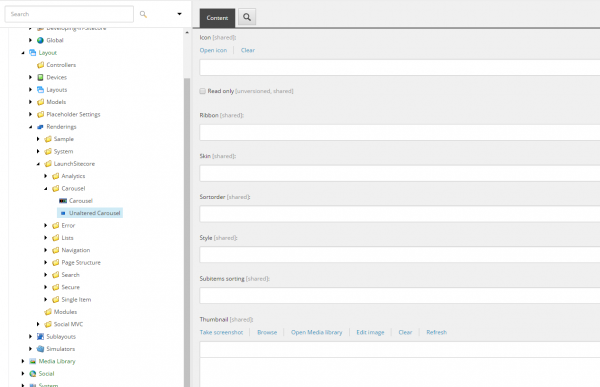Select the Unaltered Carousel tree item
Image resolution: width=600 pixels, height=387 pixels.
point(90,213)
